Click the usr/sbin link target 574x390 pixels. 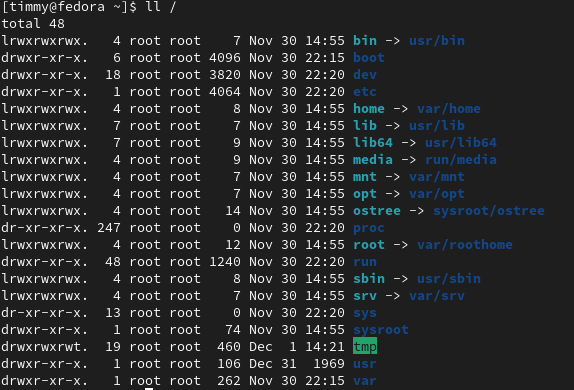449,279
